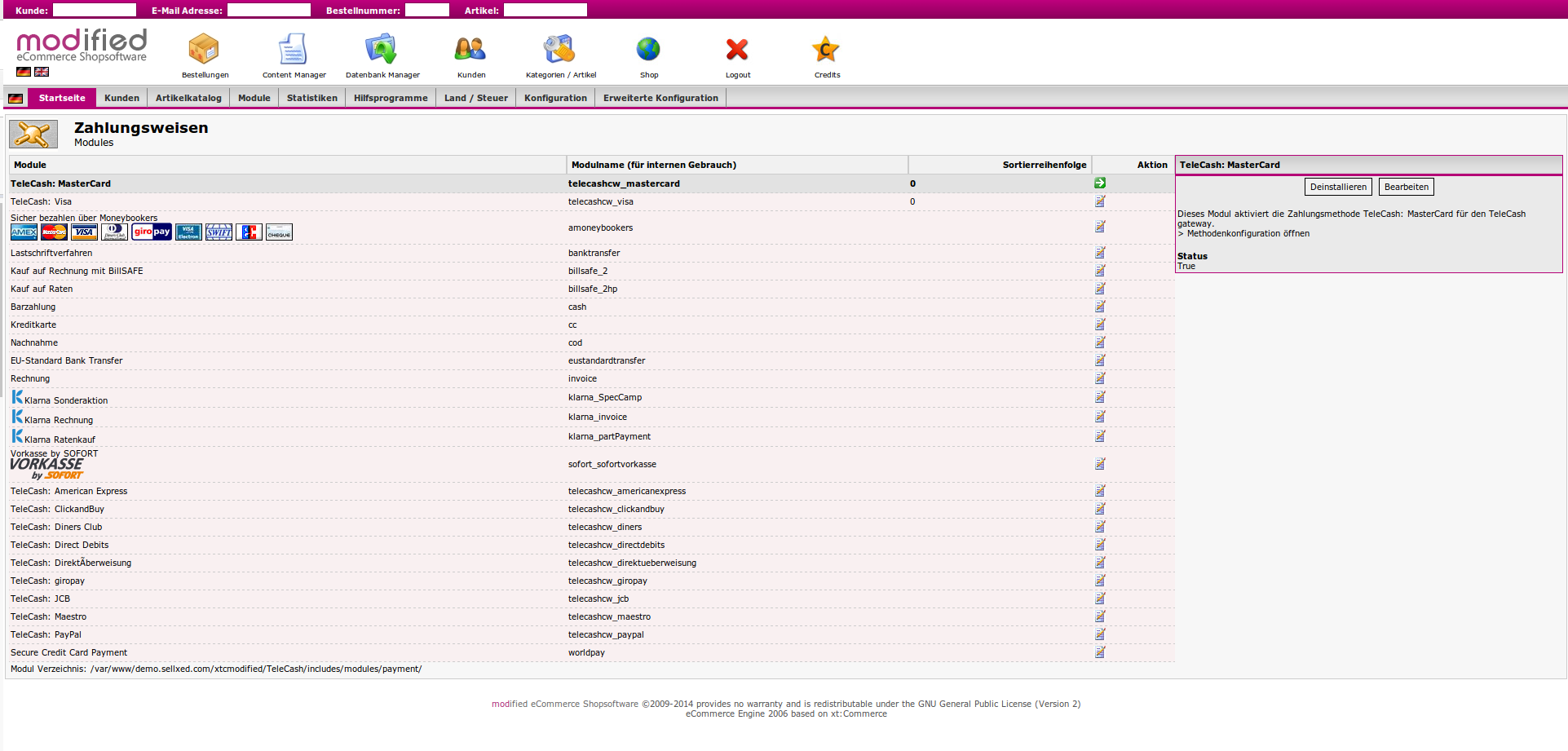Select the Statistiken menu item

tap(311, 98)
